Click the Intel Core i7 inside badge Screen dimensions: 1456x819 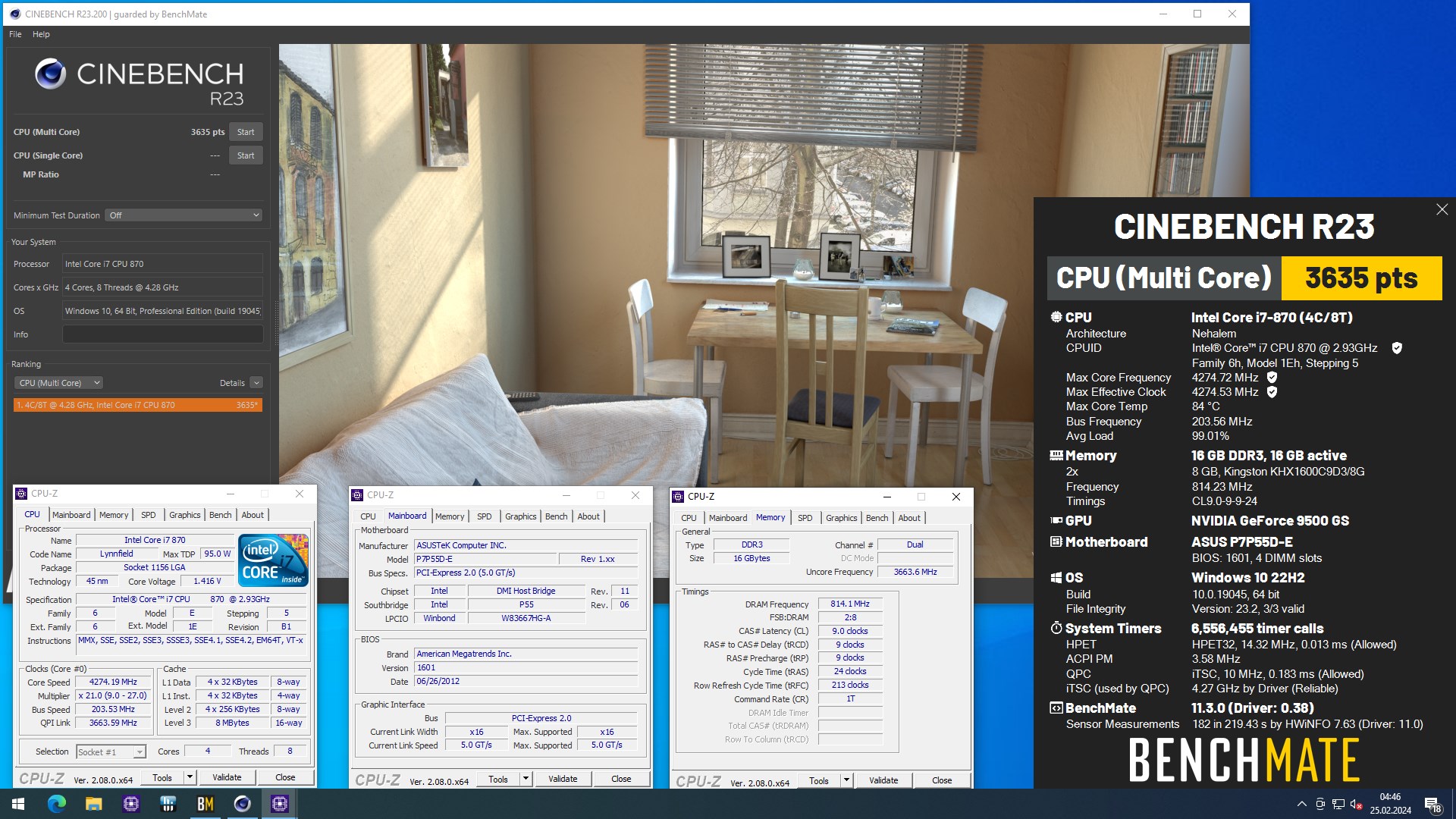(x=273, y=560)
